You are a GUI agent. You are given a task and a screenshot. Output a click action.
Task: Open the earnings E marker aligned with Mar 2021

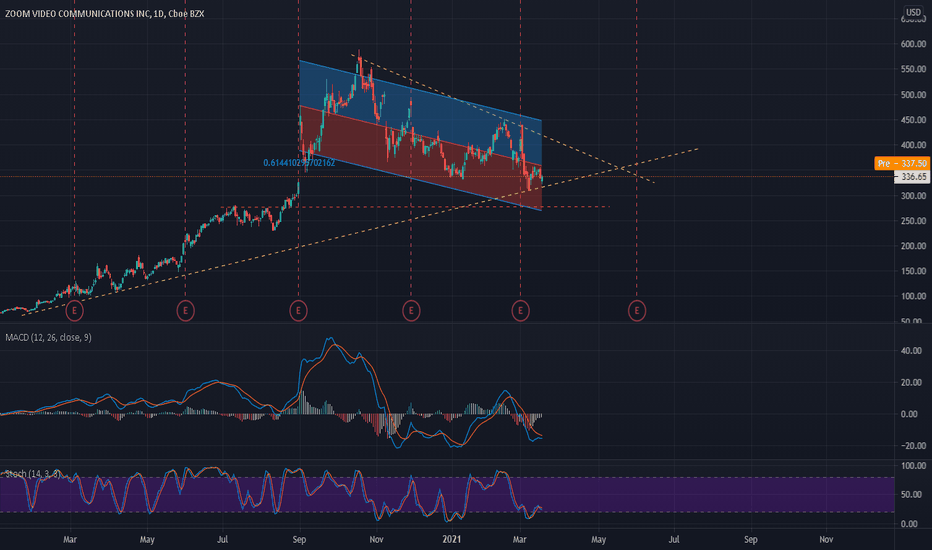point(521,310)
